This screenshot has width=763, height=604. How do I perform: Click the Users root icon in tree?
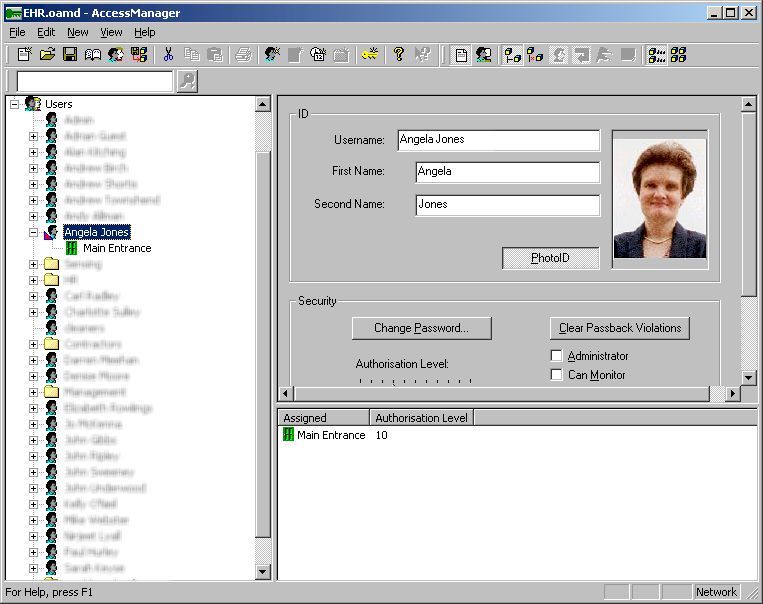point(33,104)
